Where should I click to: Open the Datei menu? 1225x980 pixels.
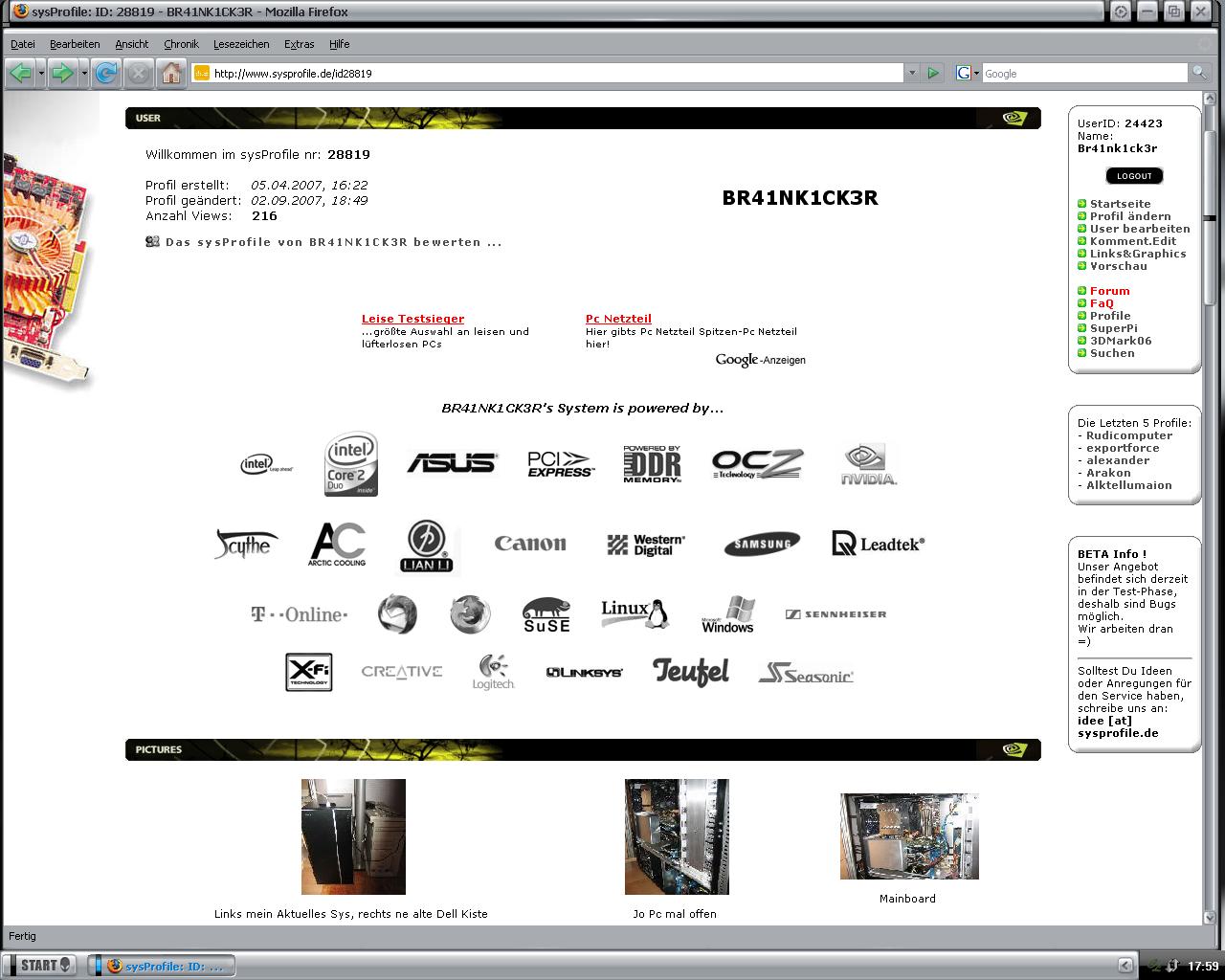coord(23,44)
